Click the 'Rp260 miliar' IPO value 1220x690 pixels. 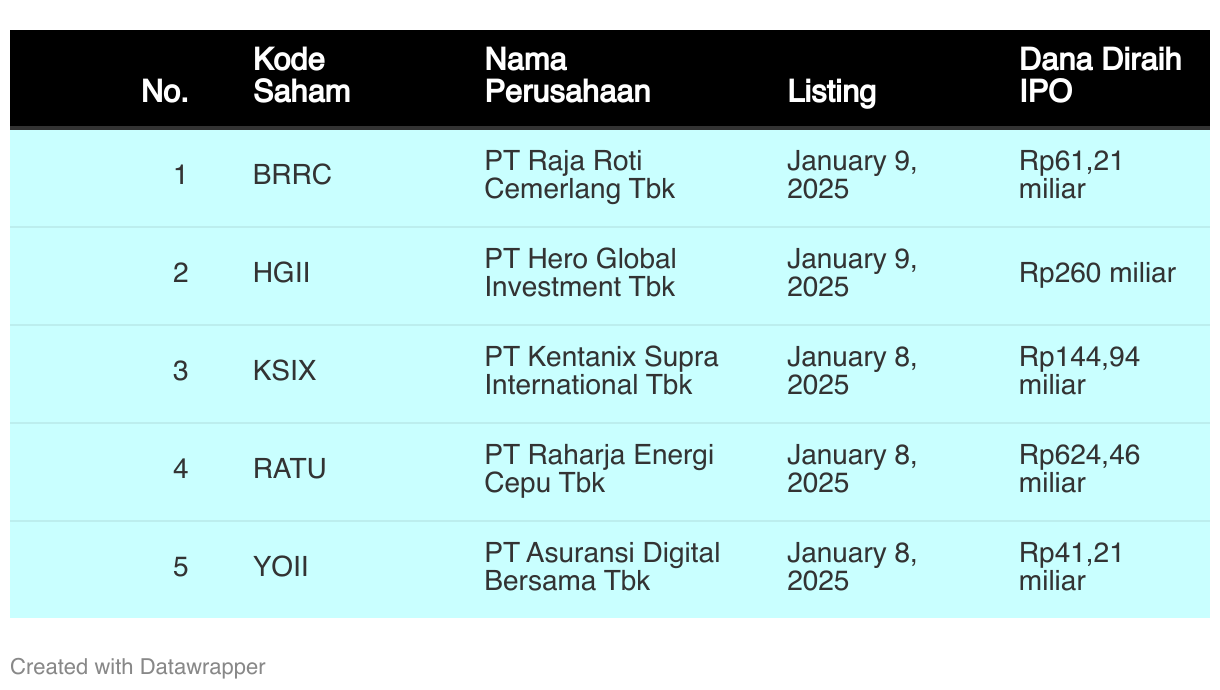click(1097, 273)
